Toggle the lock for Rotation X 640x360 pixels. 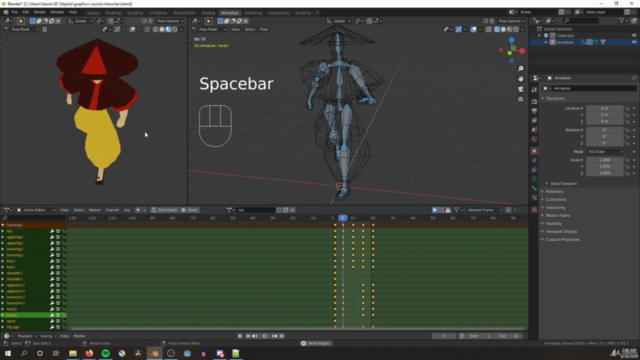[627, 130]
